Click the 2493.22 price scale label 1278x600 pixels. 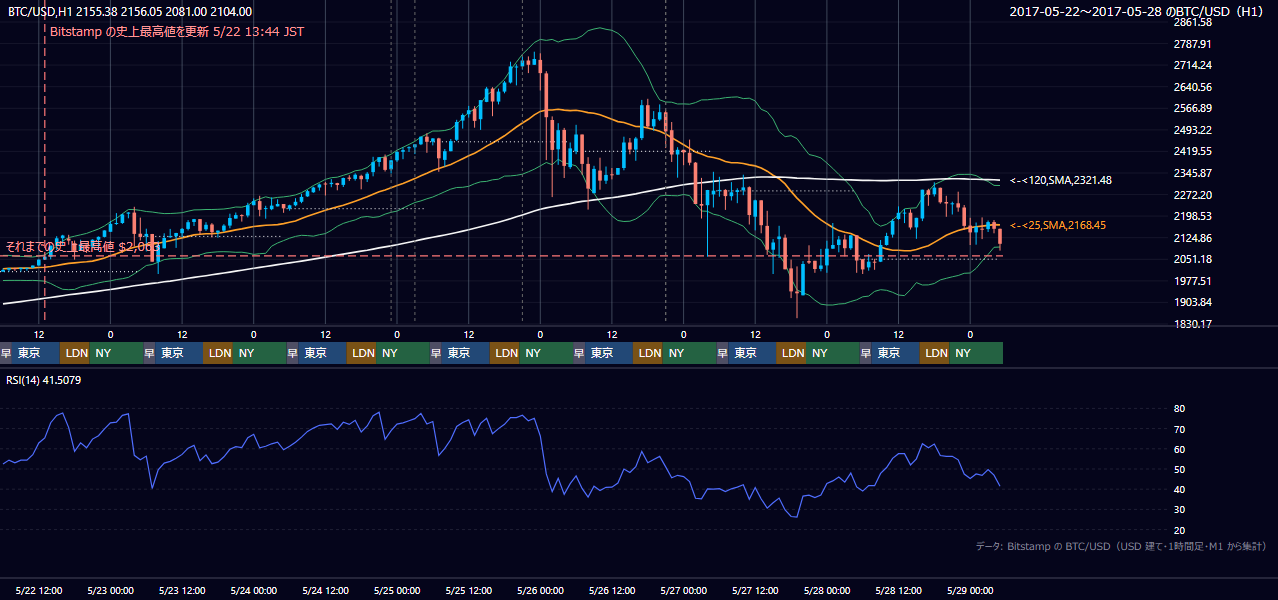pos(1192,130)
